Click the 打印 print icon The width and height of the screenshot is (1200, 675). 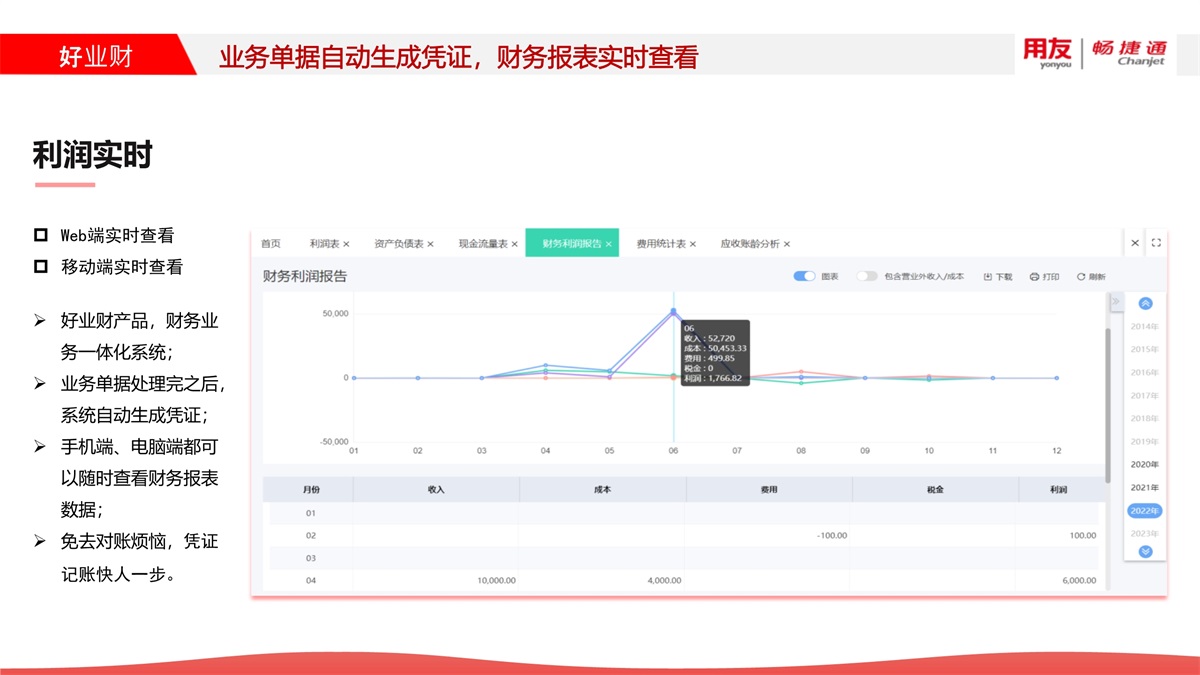coord(1034,277)
